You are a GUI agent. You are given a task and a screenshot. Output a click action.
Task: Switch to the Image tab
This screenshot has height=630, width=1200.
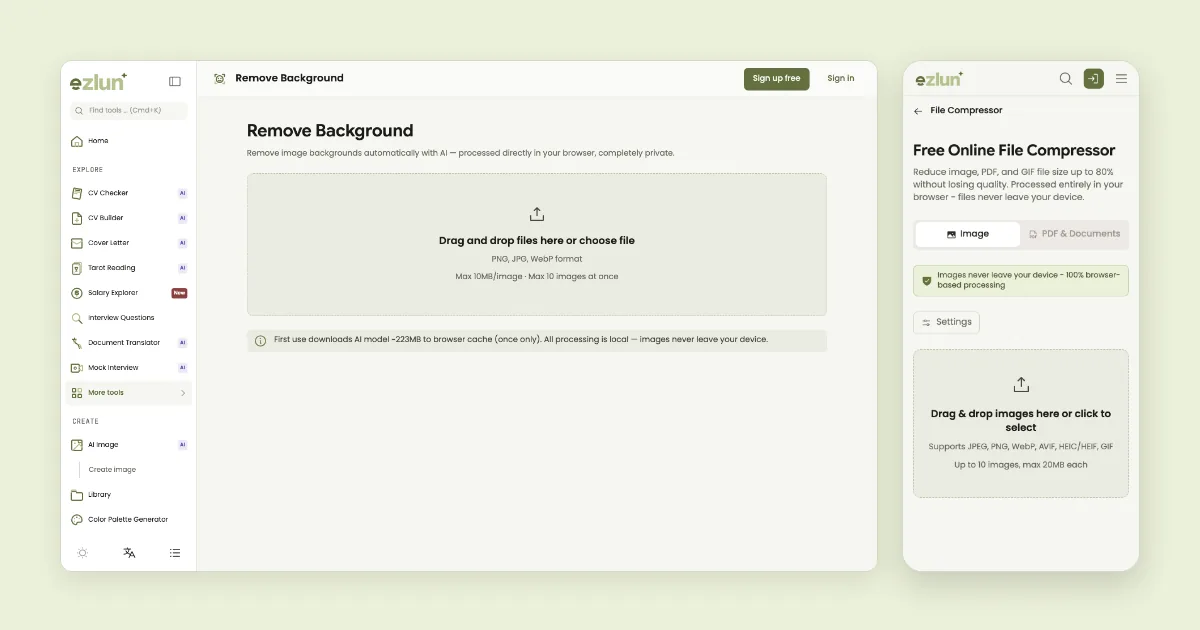968,234
